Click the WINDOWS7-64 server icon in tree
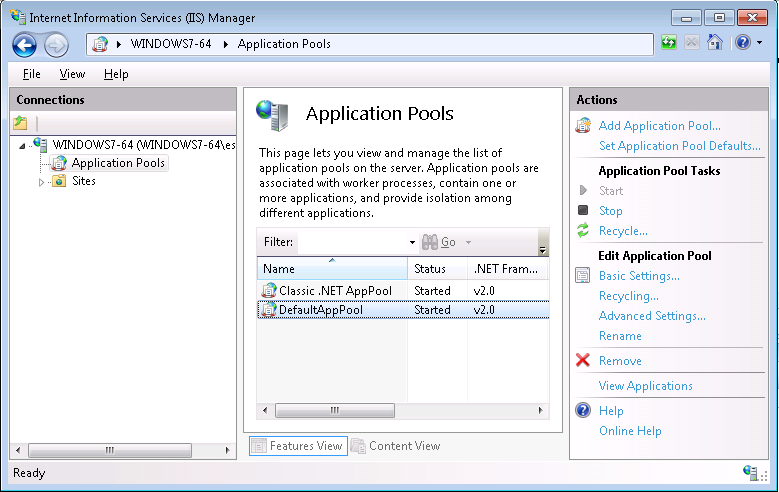The image size is (779, 492). click(x=40, y=144)
